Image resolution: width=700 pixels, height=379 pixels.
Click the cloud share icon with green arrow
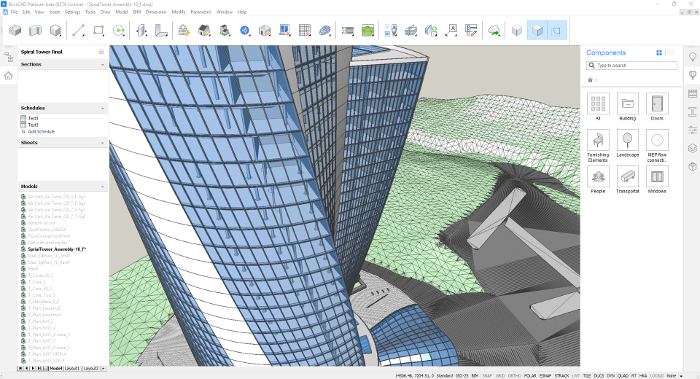click(494, 30)
